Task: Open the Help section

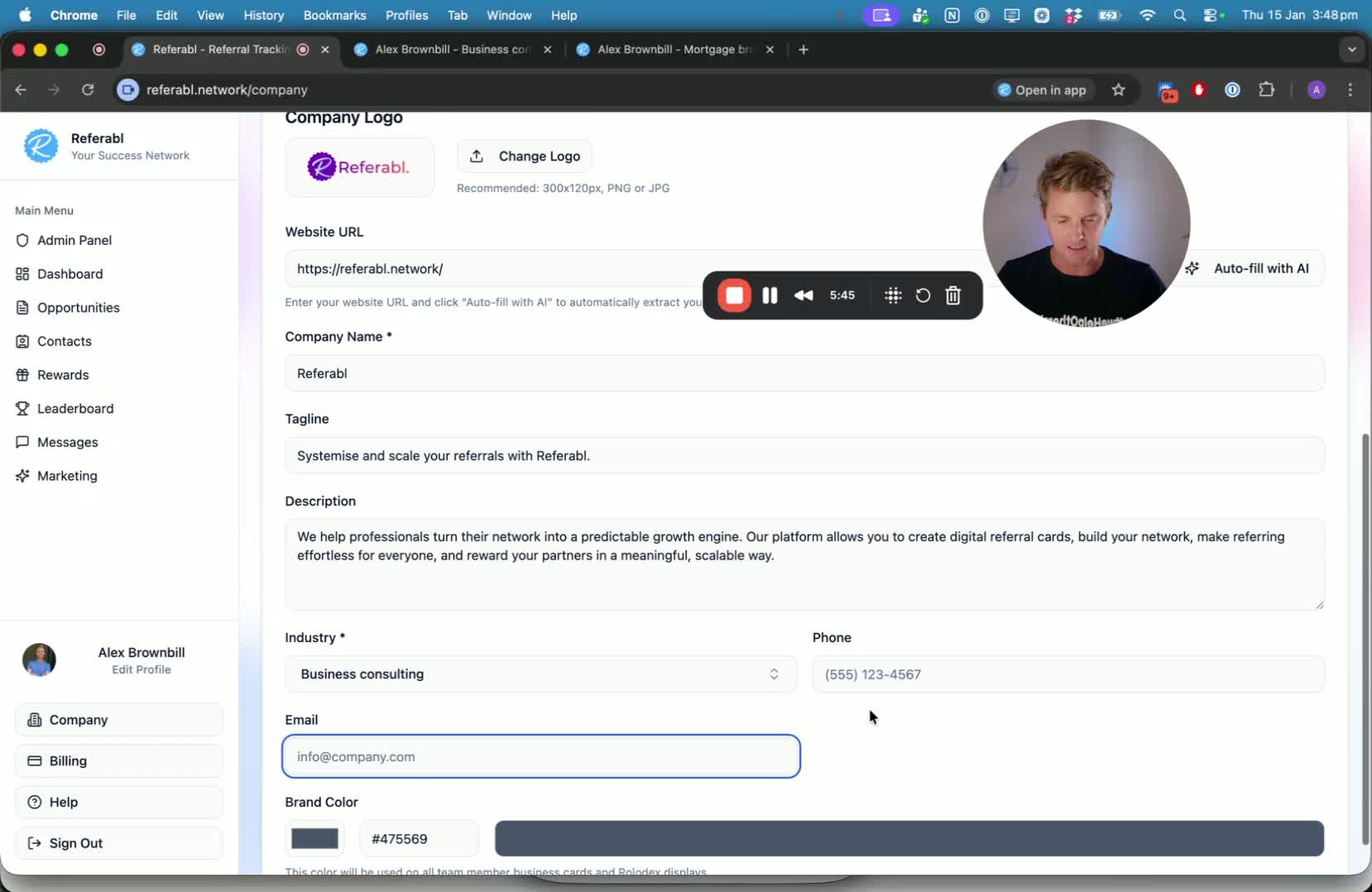Action: pos(119,802)
